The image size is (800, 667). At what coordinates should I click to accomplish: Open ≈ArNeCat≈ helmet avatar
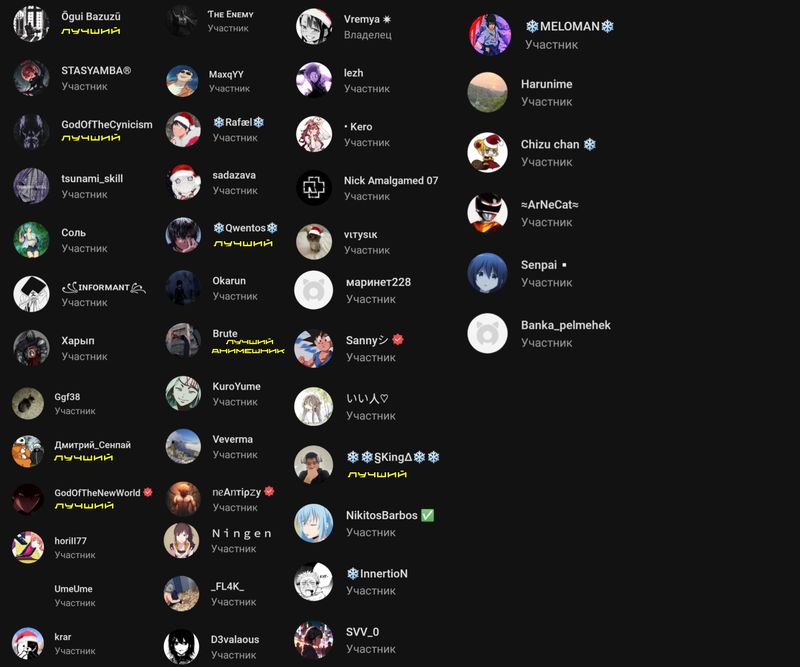(487, 213)
